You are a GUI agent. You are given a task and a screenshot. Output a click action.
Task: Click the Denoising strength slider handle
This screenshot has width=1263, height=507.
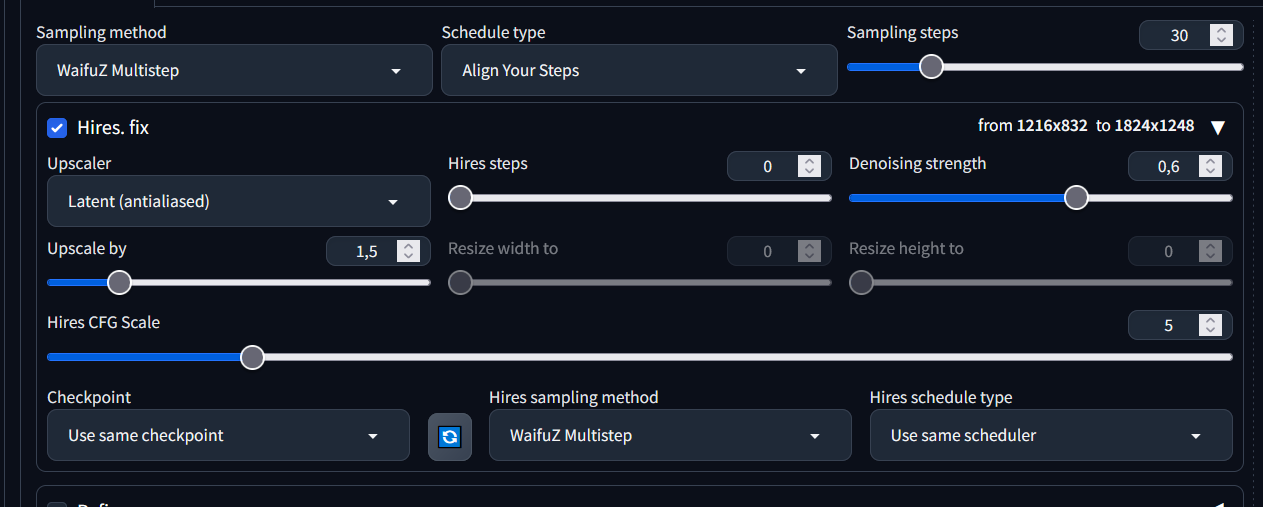pyautogui.click(x=1076, y=198)
